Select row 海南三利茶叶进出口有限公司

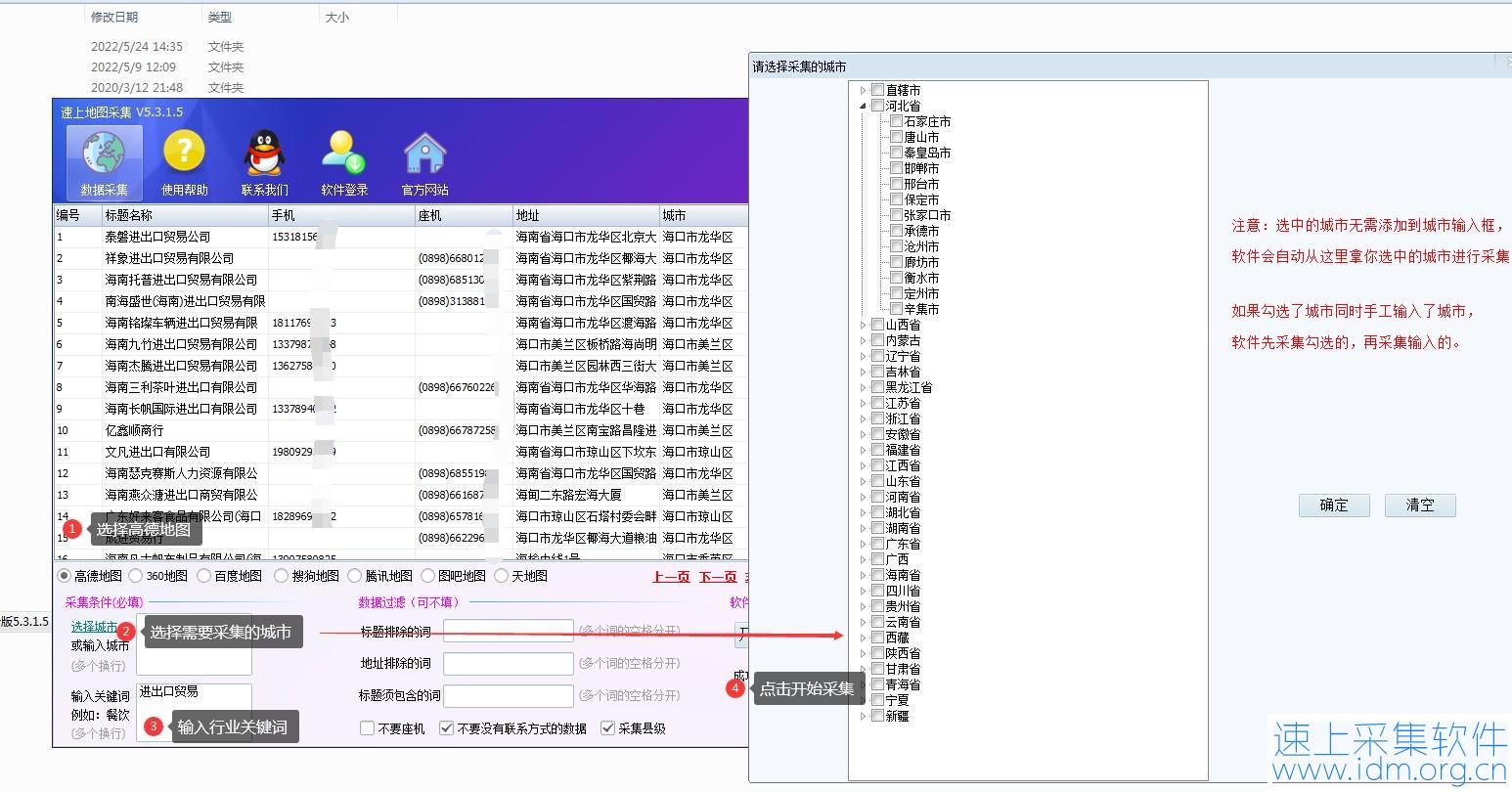click(x=401, y=387)
